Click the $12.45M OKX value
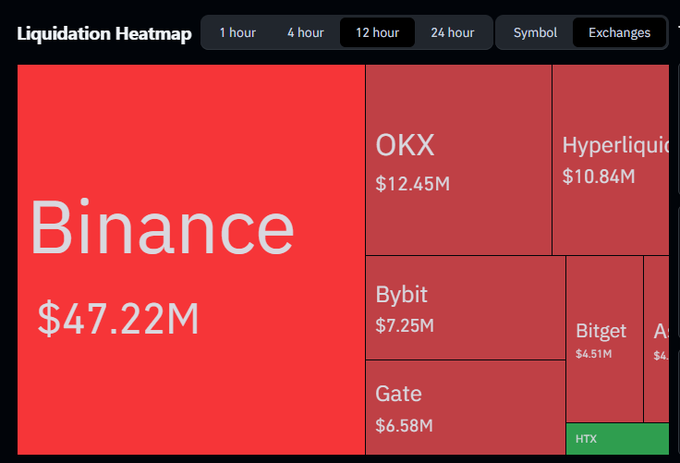Image resolution: width=680 pixels, height=463 pixels. 412,184
